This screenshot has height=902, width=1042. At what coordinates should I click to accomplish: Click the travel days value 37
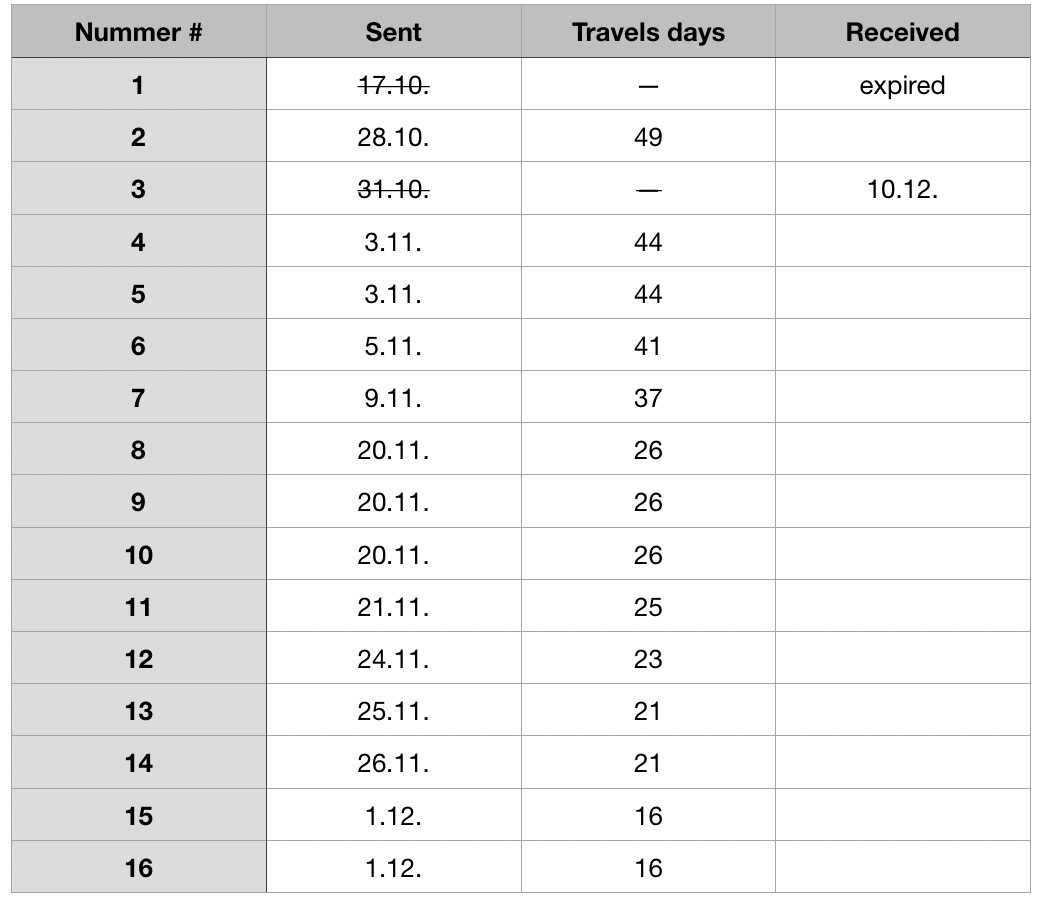pos(648,398)
